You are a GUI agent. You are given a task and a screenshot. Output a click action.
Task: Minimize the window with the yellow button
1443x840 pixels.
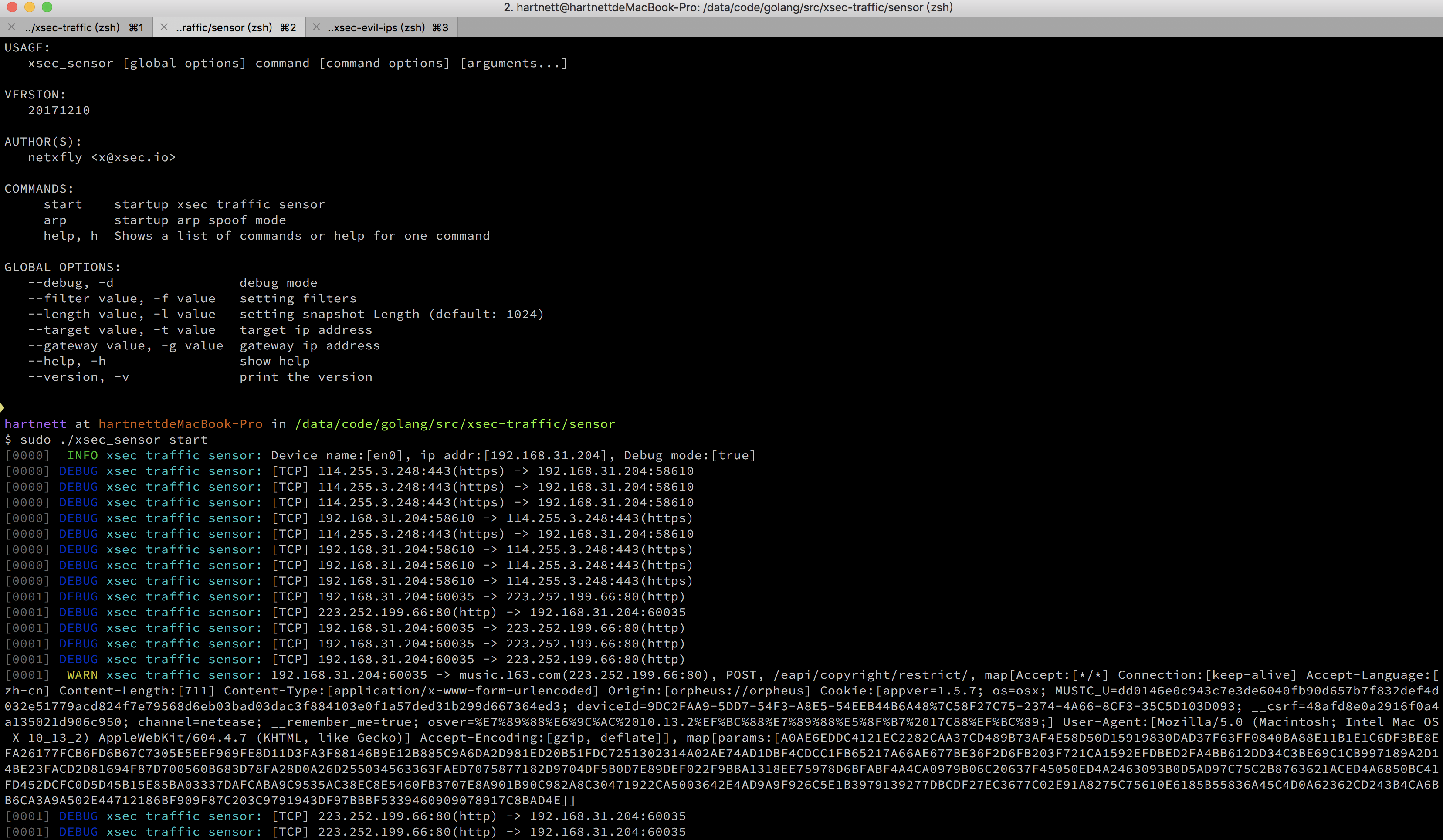pyautogui.click(x=30, y=7)
